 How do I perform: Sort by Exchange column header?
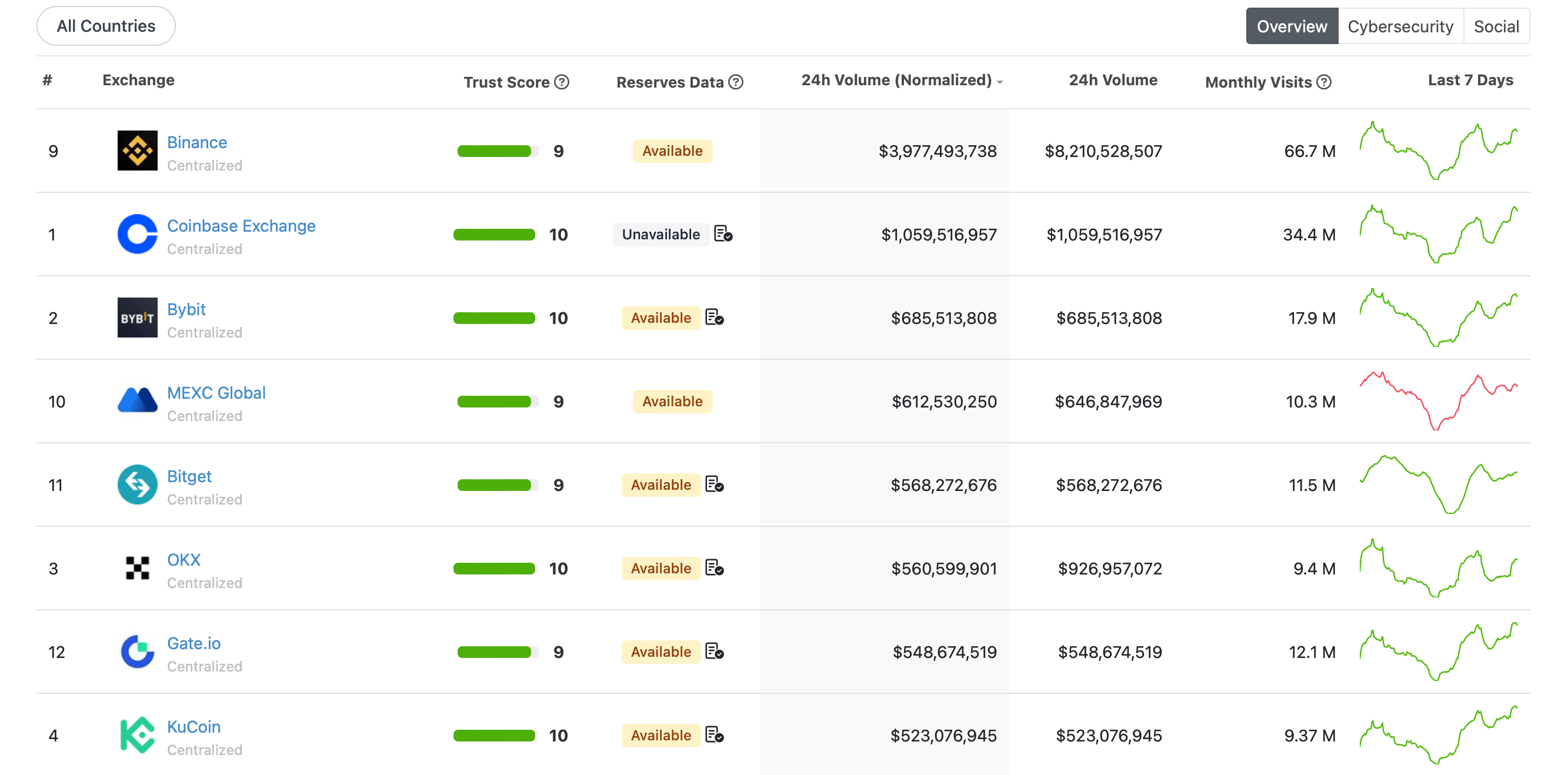(138, 81)
